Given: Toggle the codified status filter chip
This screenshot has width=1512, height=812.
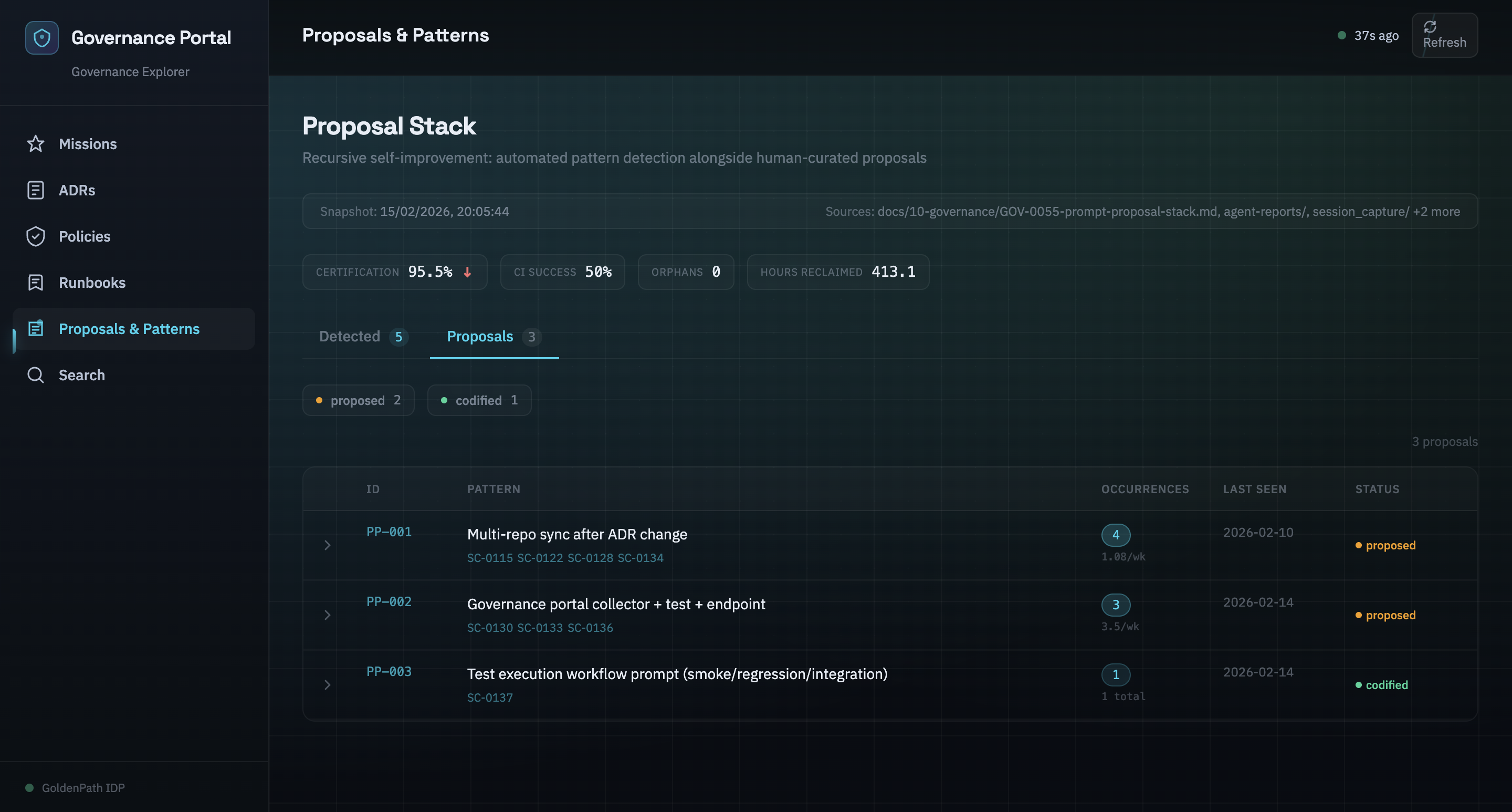Looking at the screenshot, I should pyautogui.click(x=479, y=400).
